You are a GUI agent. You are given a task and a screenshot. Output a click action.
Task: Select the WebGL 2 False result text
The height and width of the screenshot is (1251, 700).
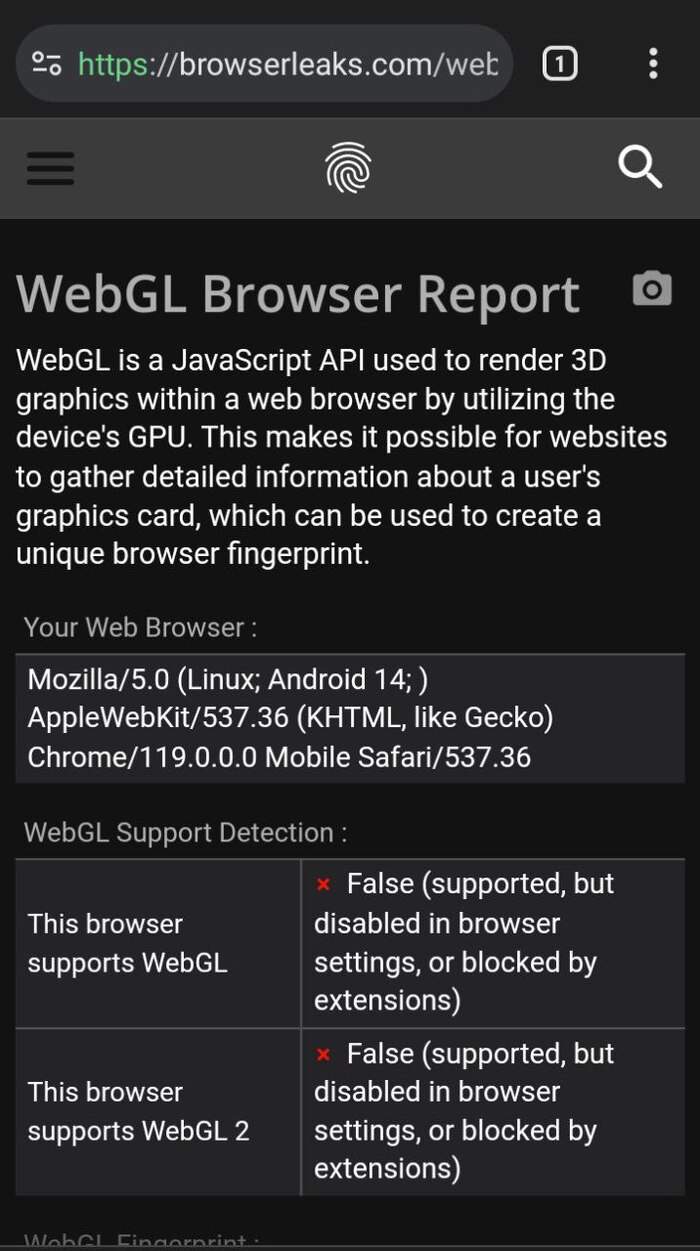point(465,1111)
